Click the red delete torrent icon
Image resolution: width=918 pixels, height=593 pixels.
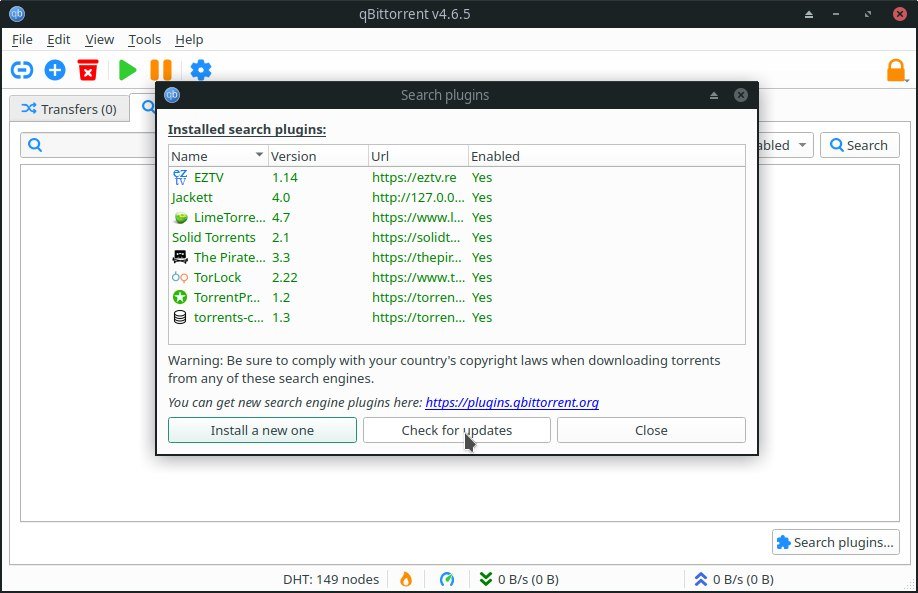89,70
